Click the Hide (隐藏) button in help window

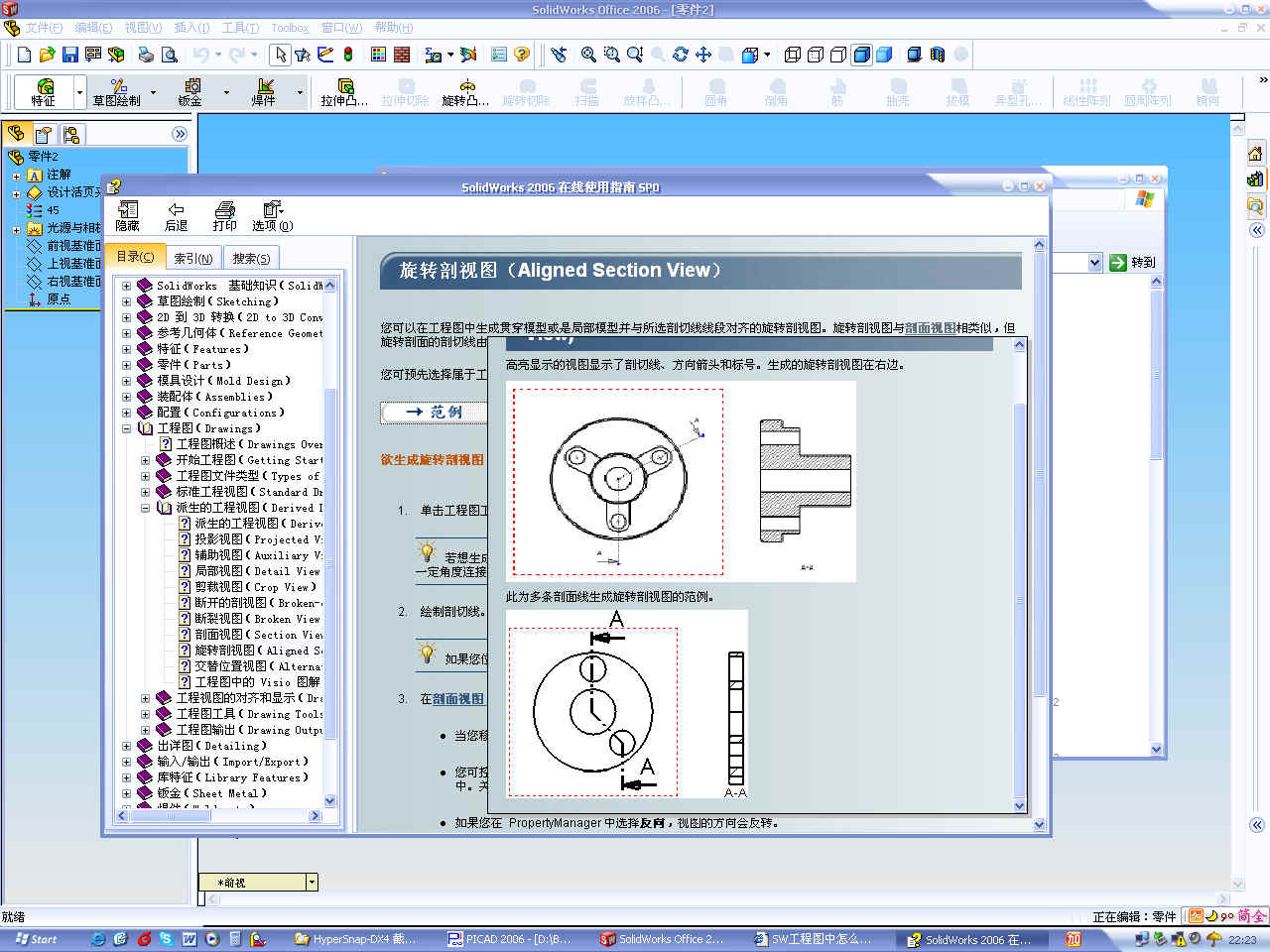(128, 216)
